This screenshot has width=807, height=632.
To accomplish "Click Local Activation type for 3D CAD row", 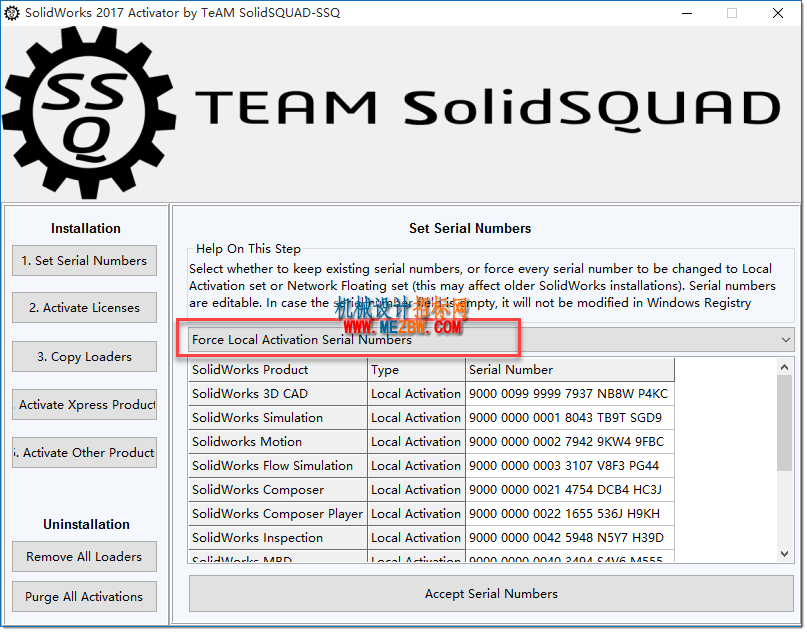I will coord(416,394).
